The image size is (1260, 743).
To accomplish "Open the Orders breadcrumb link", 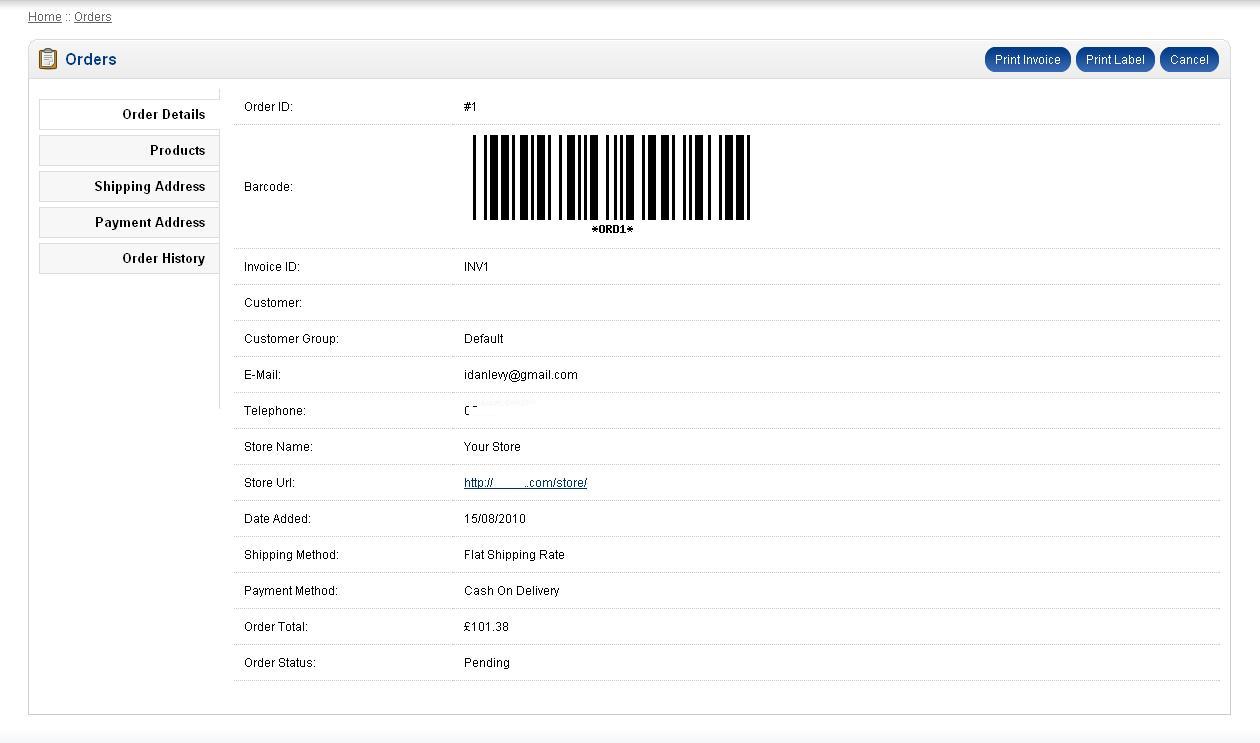I will (x=93, y=17).
